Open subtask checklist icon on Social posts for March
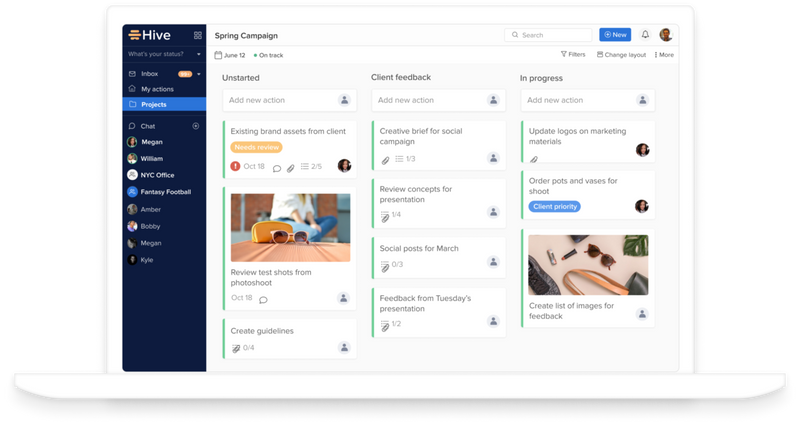Viewport: 800px width, 426px height. [386, 265]
